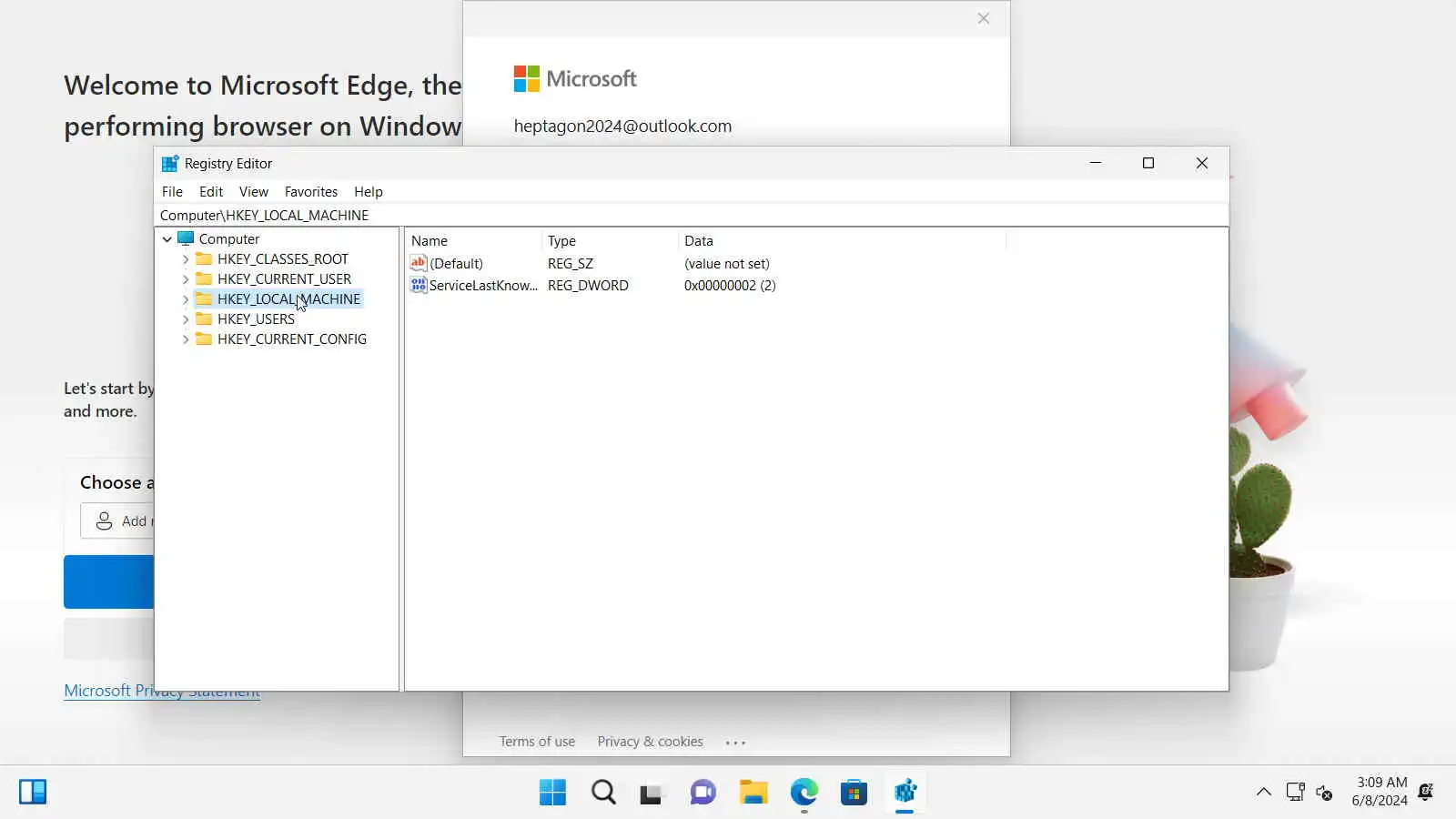Image resolution: width=1456 pixels, height=819 pixels.
Task: Click the muted volume icon in system tray
Action: [1325, 793]
